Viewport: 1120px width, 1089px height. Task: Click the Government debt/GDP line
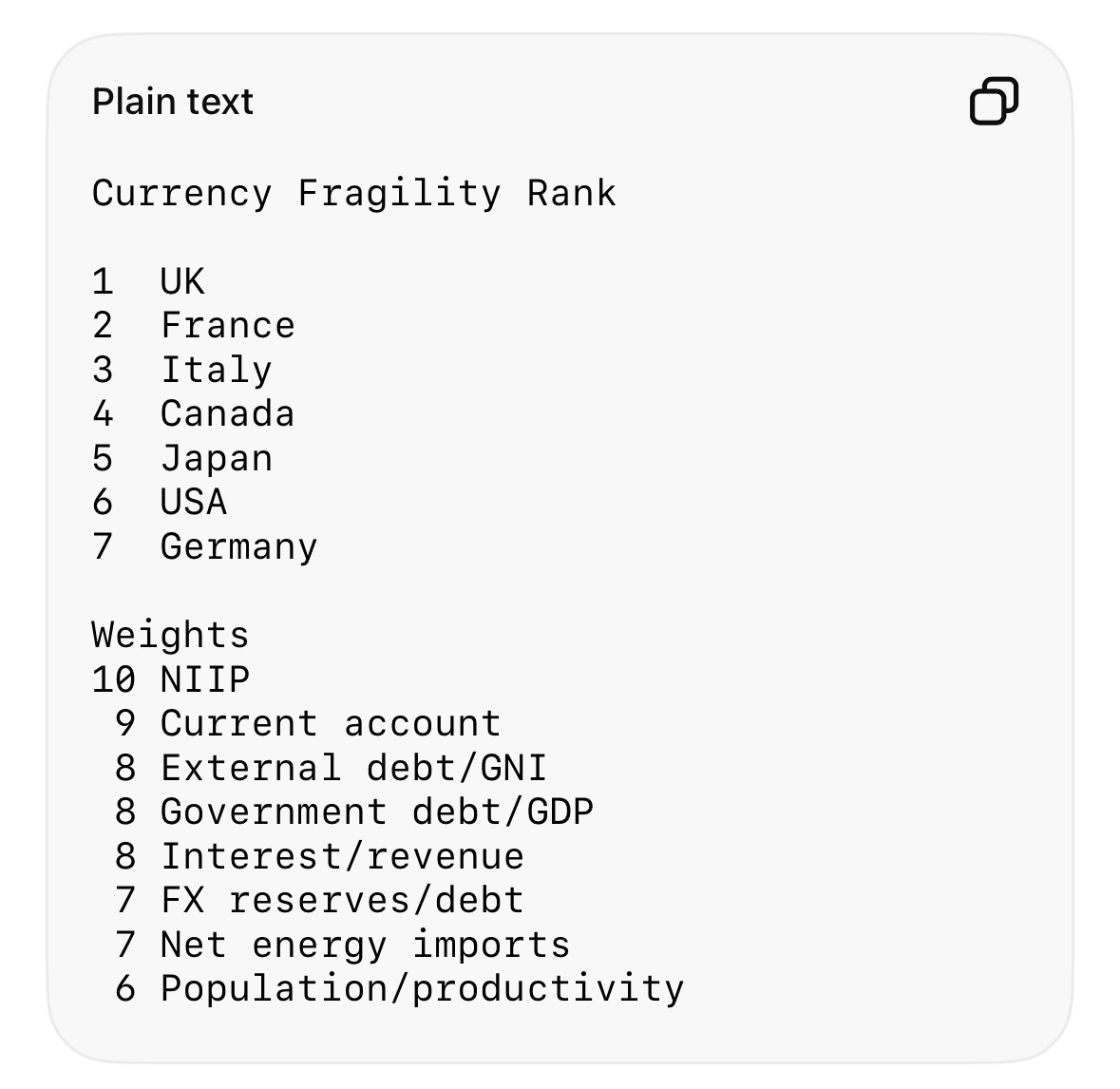(353, 812)
